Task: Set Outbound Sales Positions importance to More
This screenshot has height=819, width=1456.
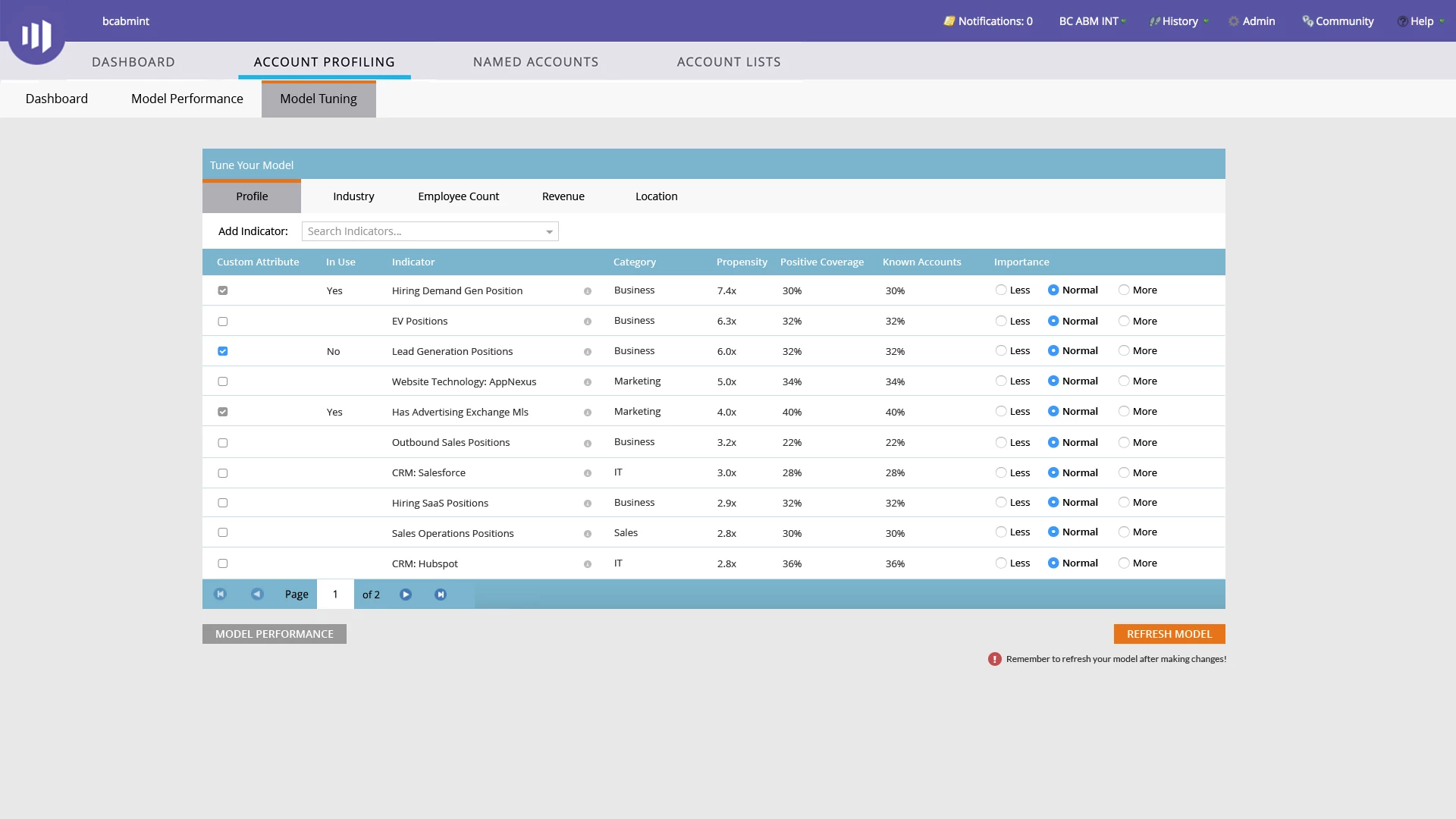Action: pyautogui.click(x=1124, y=442)
